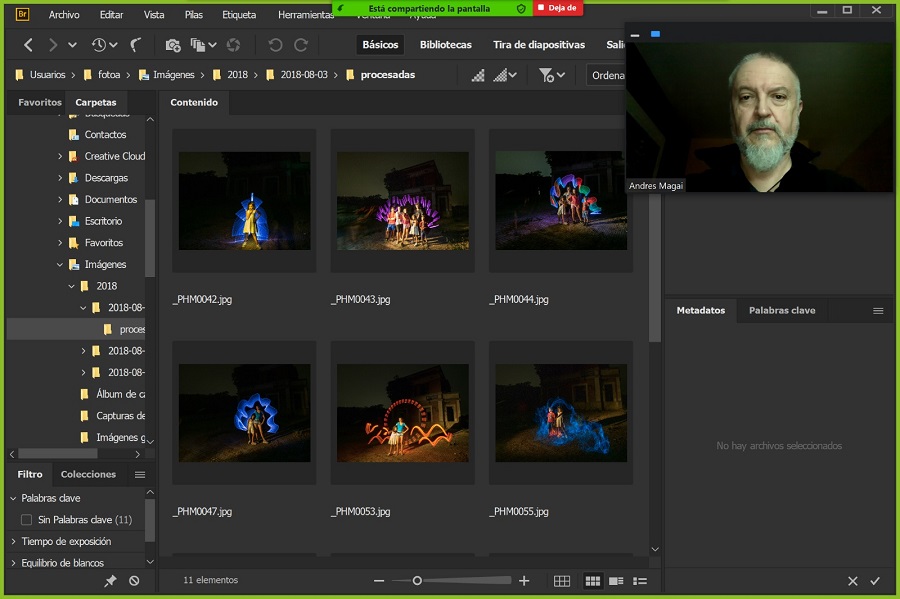Image resolution: width=900 pixels, height=599 pixels.
Task: Lock the thumbnail grid
Action: (x=562, y=581)
